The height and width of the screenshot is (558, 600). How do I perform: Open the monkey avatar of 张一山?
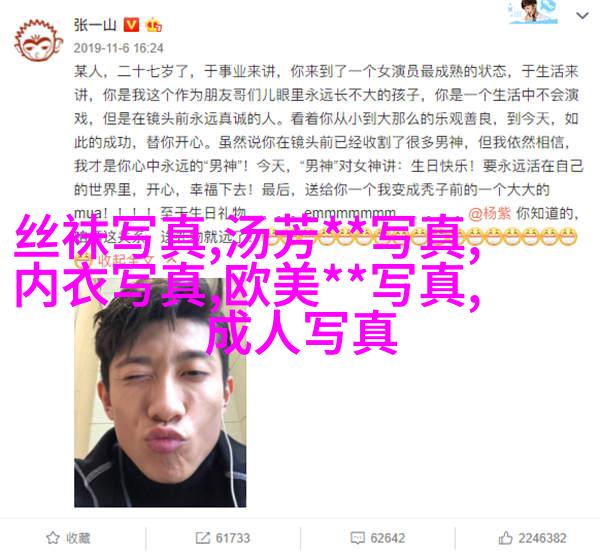(39, 41)
